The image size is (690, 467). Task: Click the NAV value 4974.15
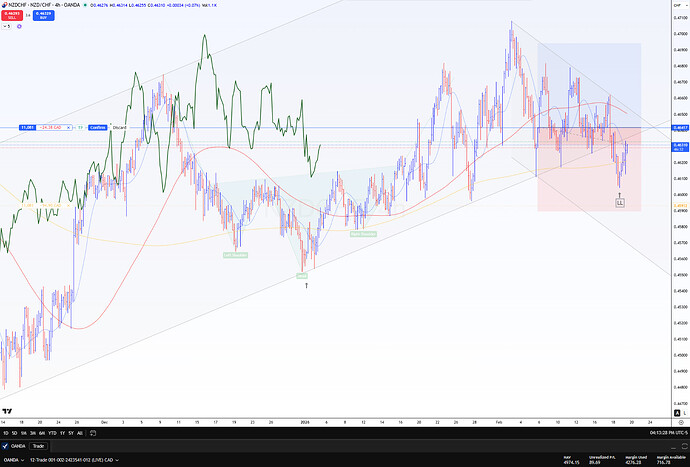[571, 462]
